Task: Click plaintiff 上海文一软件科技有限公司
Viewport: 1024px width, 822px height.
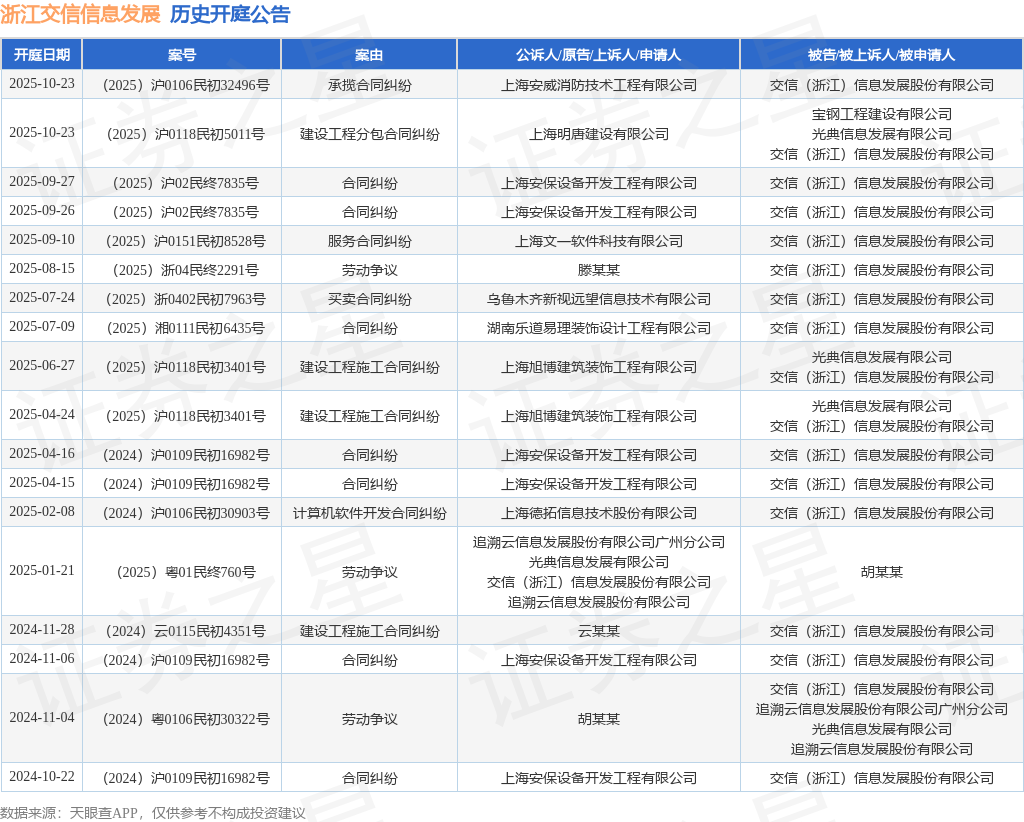Action: pyautogui.click(x=599, y=241)
